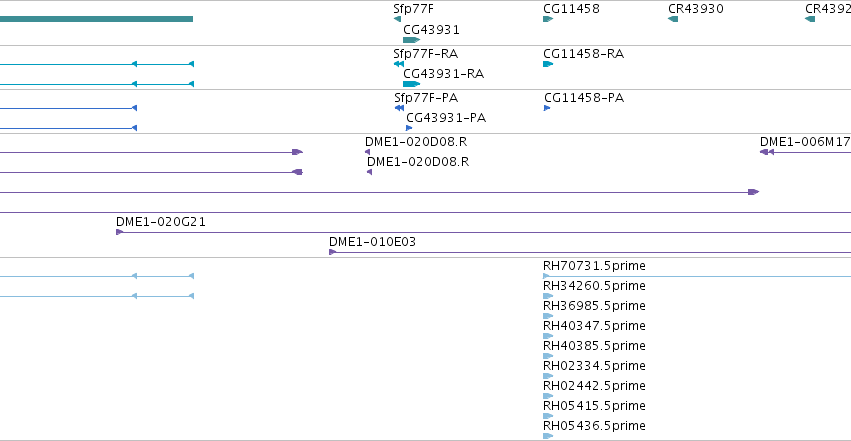Click the DME1-010E03 start arrow

[333, 252]
